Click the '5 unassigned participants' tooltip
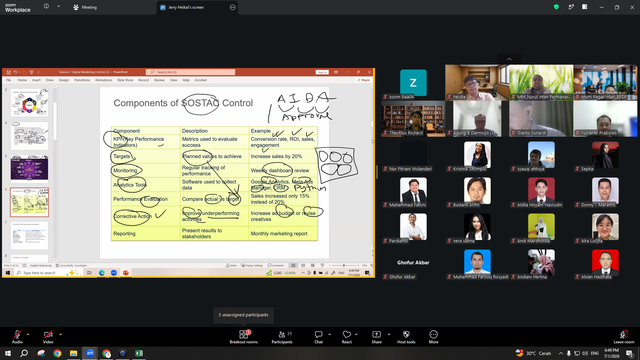The height and width of the screenshot is (360, 640). (243, 315)
